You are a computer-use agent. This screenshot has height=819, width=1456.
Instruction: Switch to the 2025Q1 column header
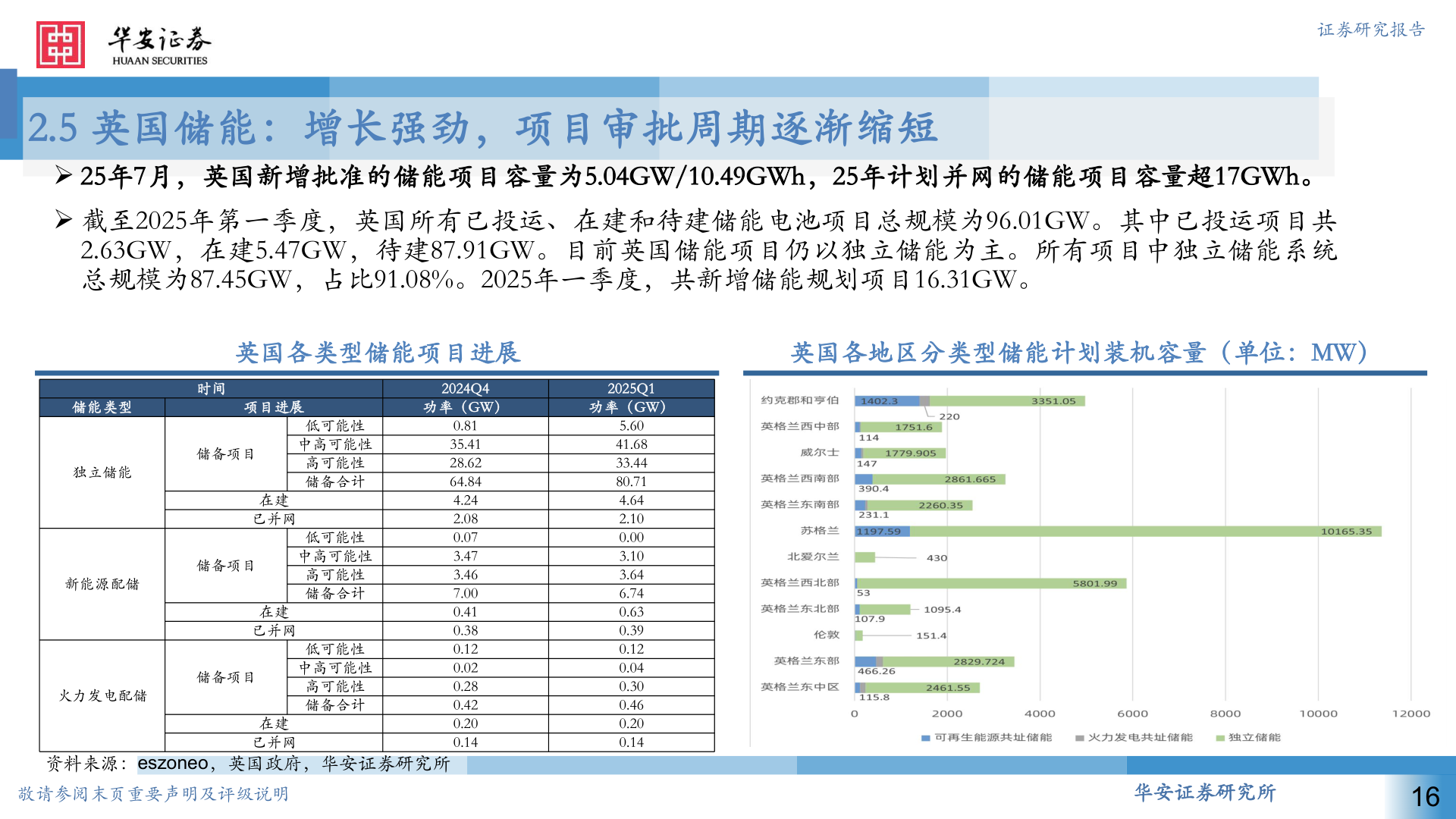point(630,388)
